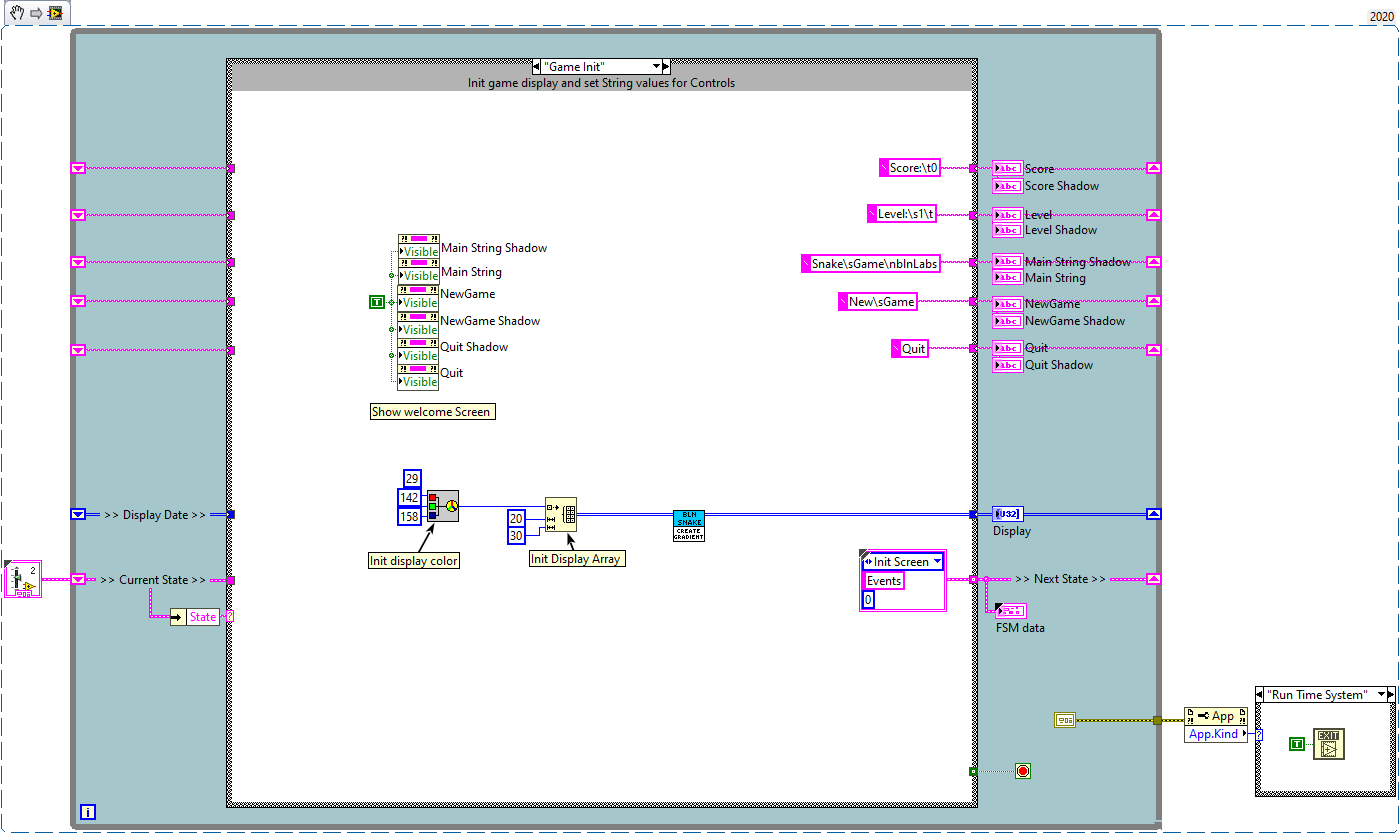Select right shift register beside Score terminal
Image resolution: width=1400 pixels, height=834 pixels.
[x=1153, y=168]
